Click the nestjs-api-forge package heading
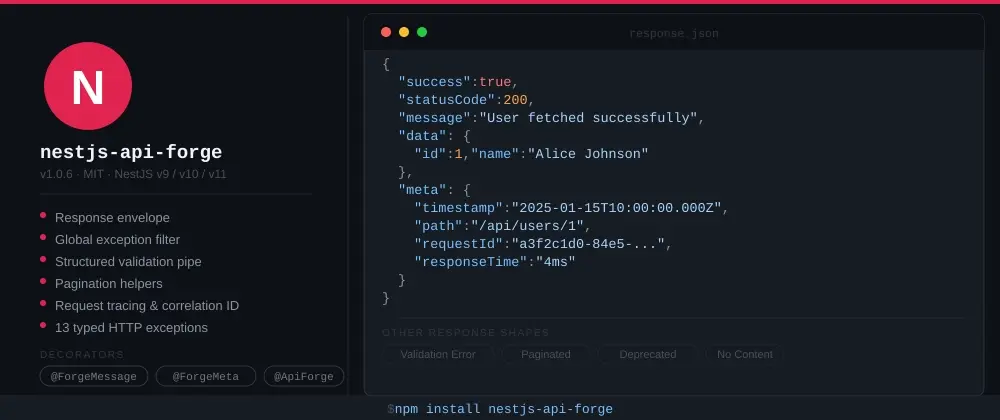1000x420 pixels. pos(131,152)
